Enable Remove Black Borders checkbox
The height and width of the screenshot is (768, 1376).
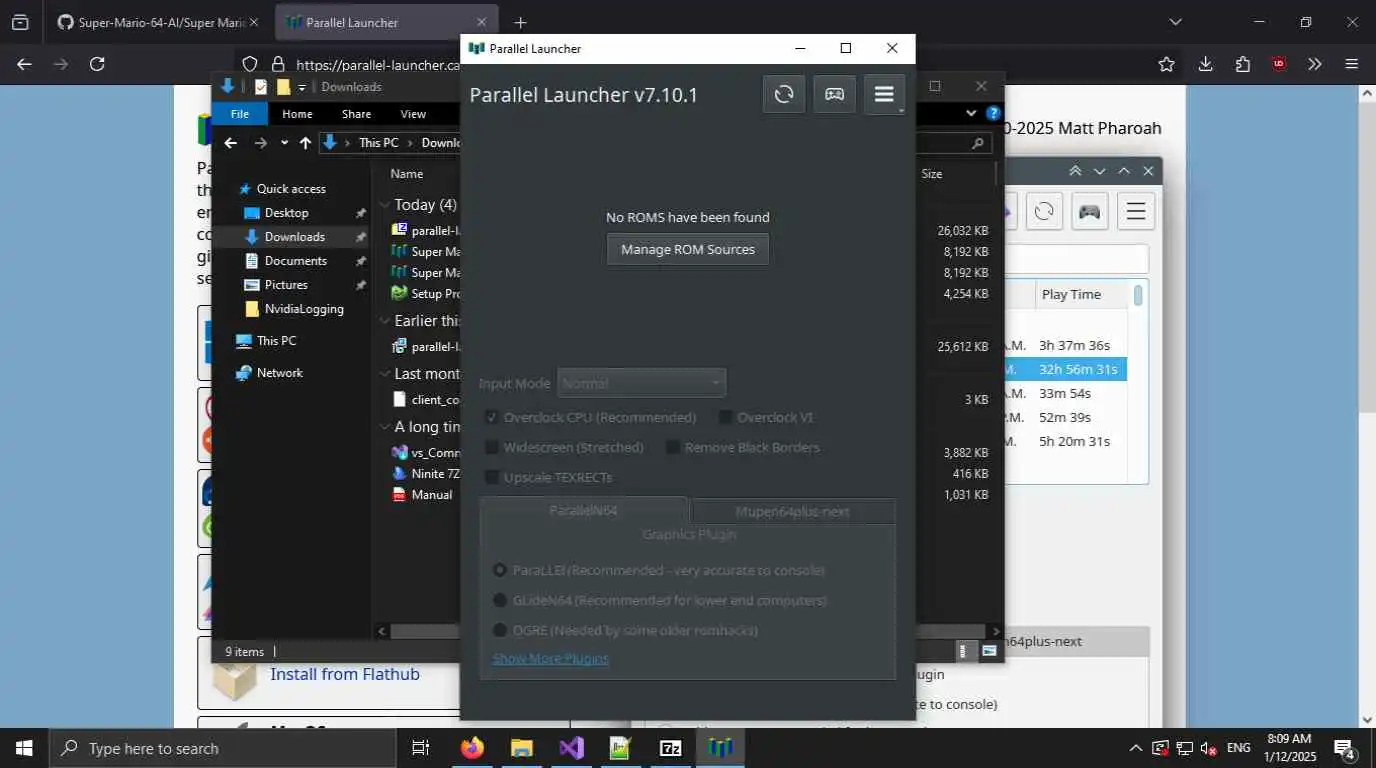coord(673,447)
